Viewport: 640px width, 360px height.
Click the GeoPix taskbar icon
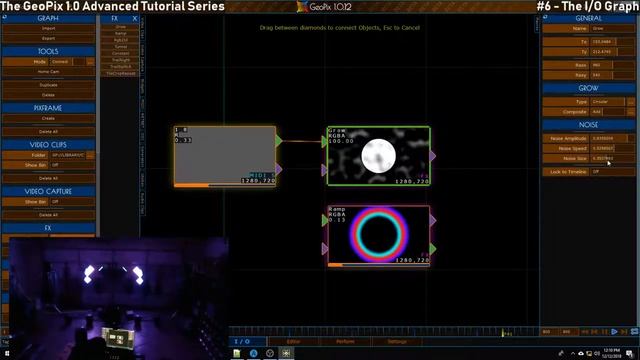(286, 353)
